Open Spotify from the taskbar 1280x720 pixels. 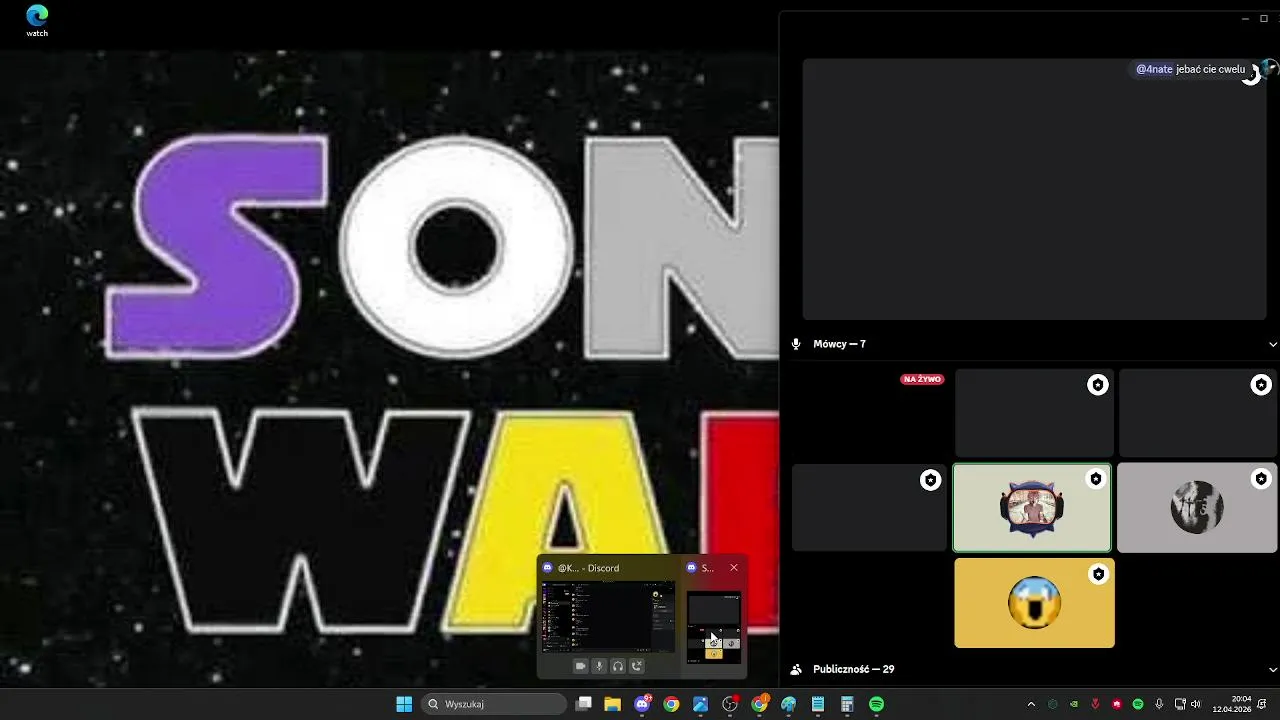pyautogui.click(x=877, y=704)
